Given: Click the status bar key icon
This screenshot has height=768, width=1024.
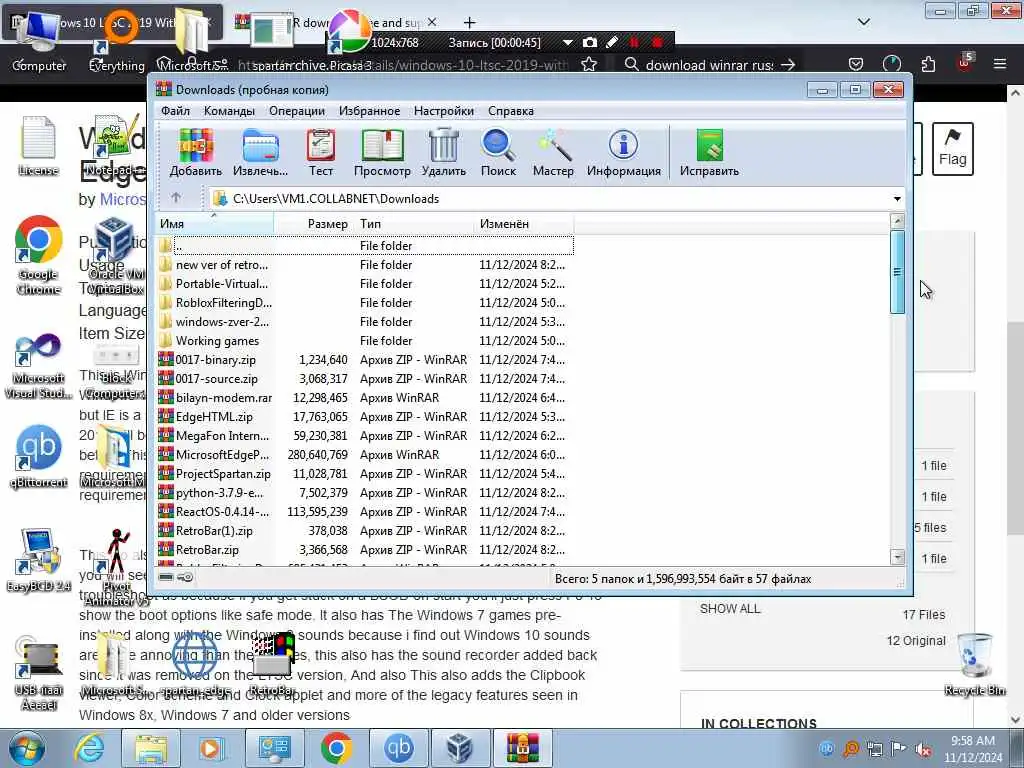Looking at the screenshot, I should tap(185, 577).
